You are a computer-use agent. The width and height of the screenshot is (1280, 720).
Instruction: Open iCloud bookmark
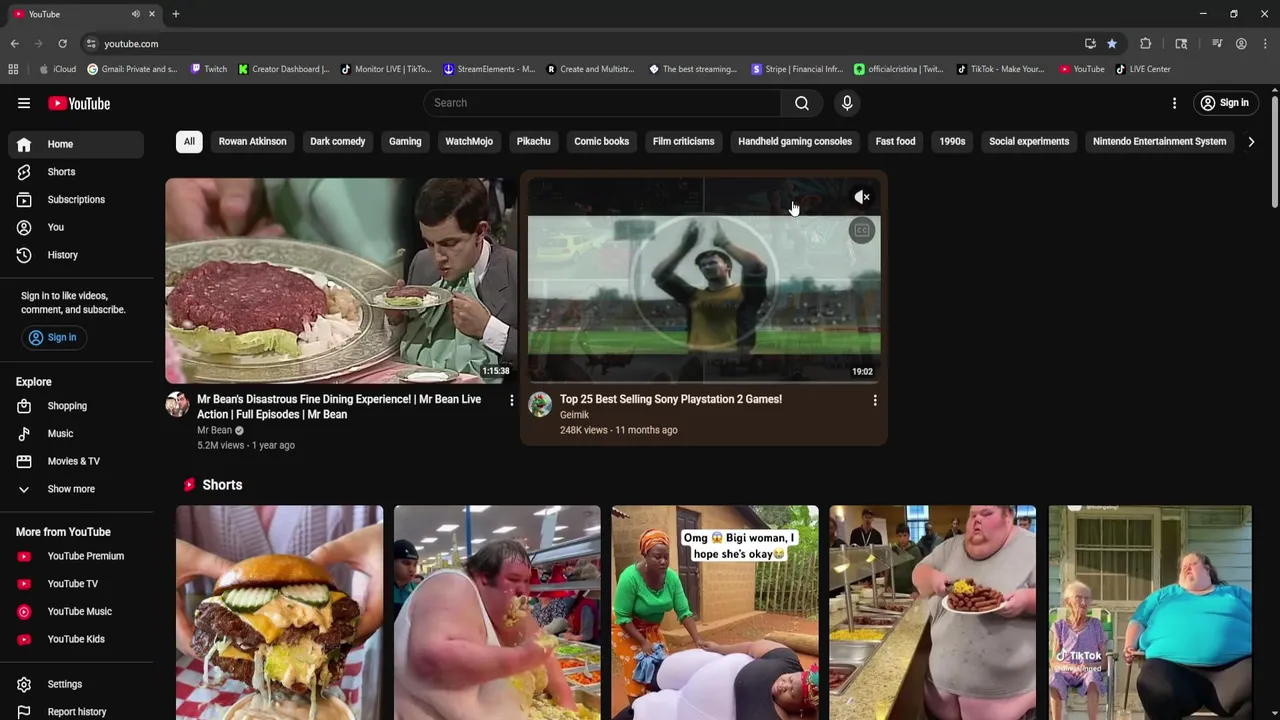click(x=57, y=69)
